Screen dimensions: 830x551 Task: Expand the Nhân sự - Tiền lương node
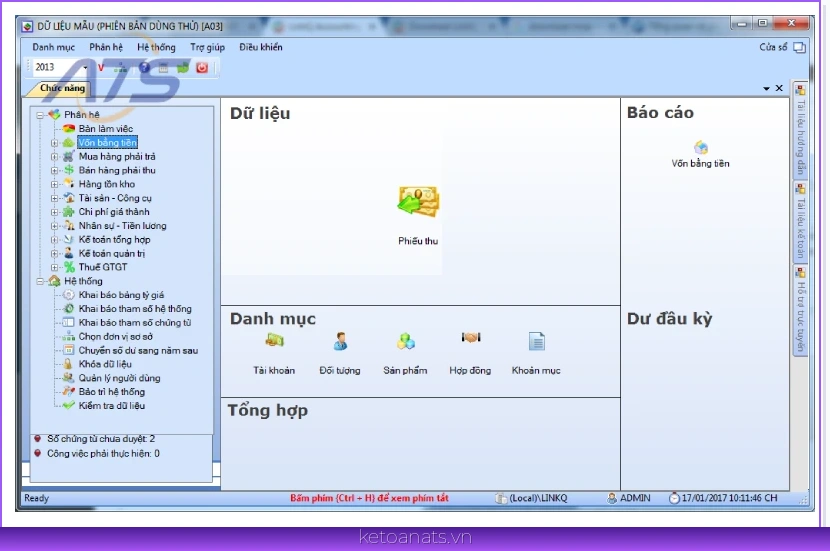(x=55, y=226)
